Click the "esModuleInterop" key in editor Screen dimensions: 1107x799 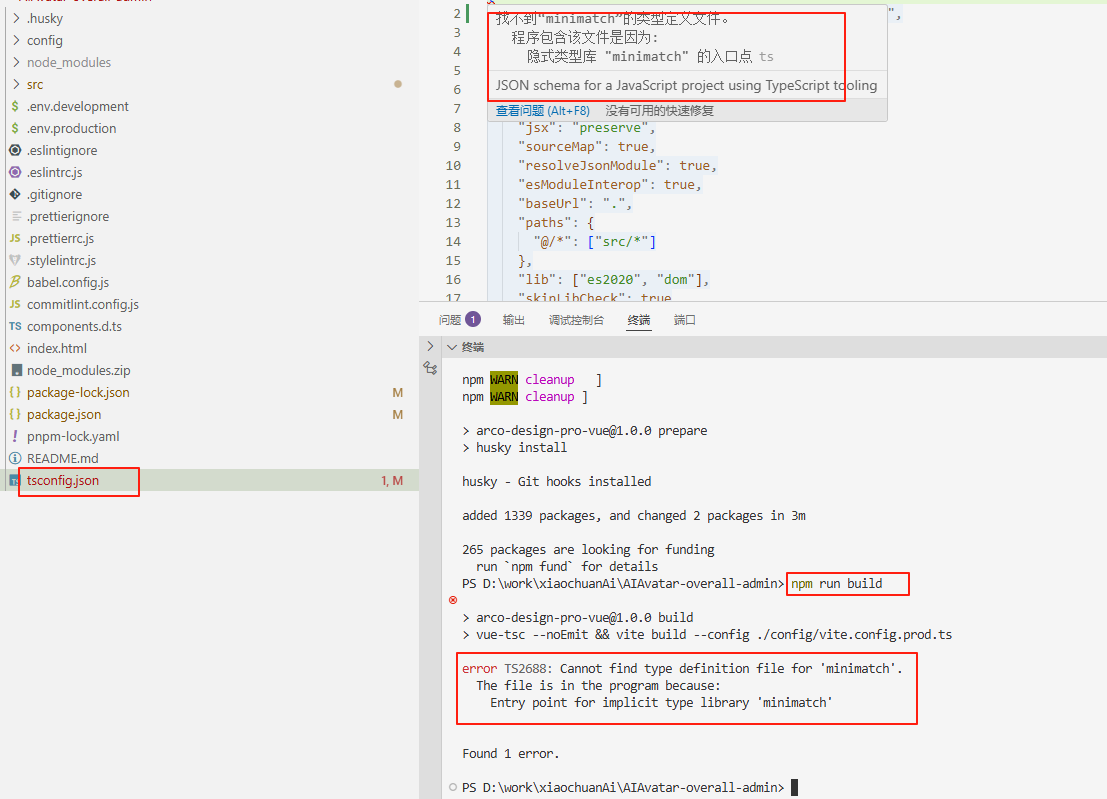pyautogui.click(x=582, y=185)
